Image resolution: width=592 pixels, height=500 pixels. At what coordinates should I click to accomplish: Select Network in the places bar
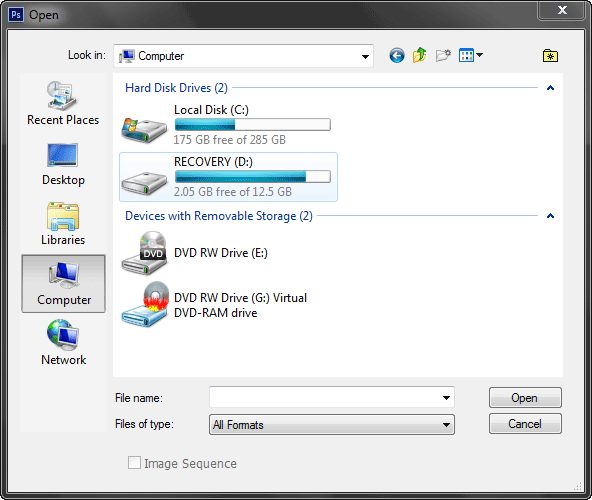pos(63,343)
